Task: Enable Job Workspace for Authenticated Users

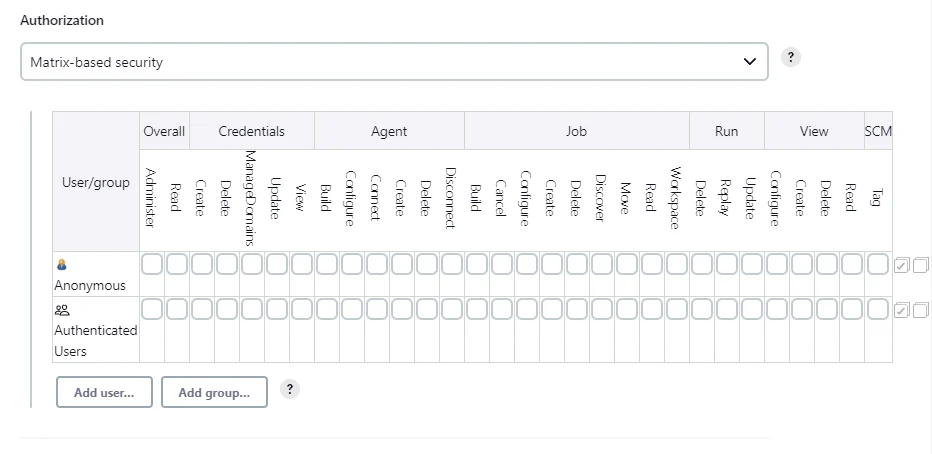Action: 676,309
